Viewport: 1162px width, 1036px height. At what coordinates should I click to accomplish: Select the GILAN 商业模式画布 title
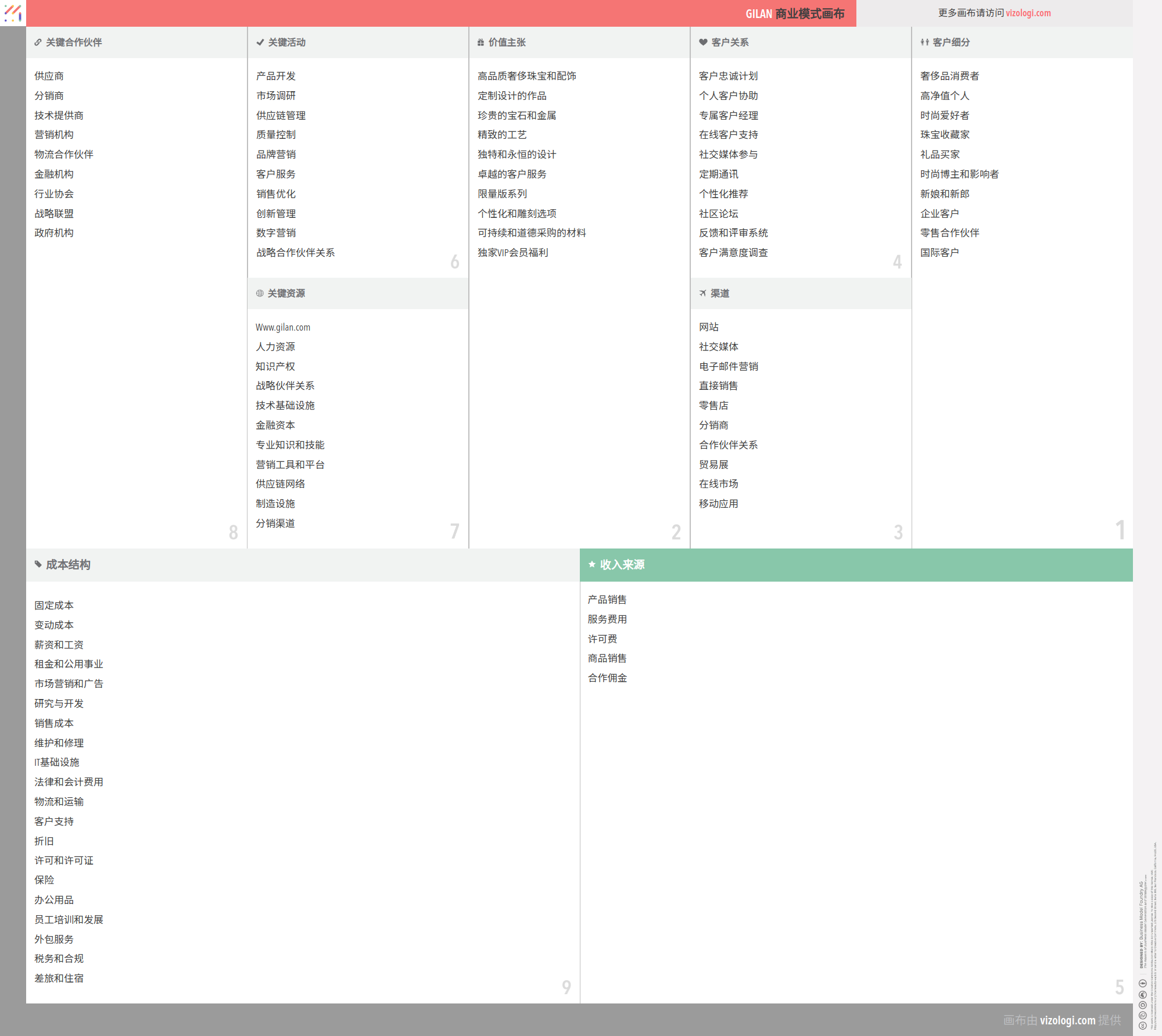[794, 13]
